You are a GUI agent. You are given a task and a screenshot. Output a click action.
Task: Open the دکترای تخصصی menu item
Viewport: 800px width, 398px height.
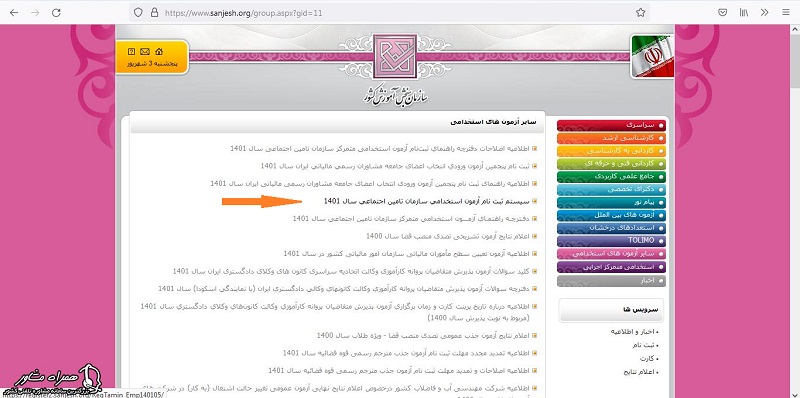point(611,189)
